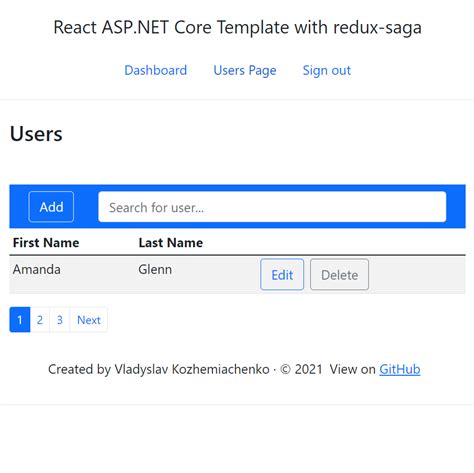Image resolution: width=474 pixels, height=473 pixels.
Task: Select pagination page 1
Action: click(20, 320)
